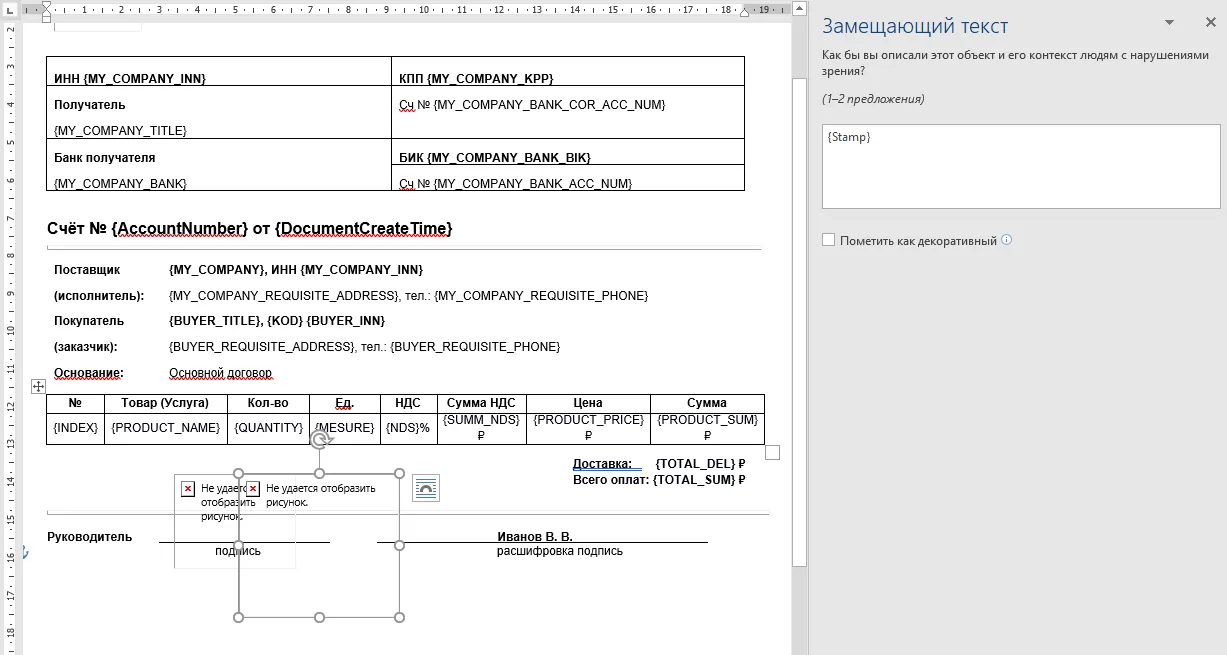Check Пометить как декоративный

pos(828,240)
